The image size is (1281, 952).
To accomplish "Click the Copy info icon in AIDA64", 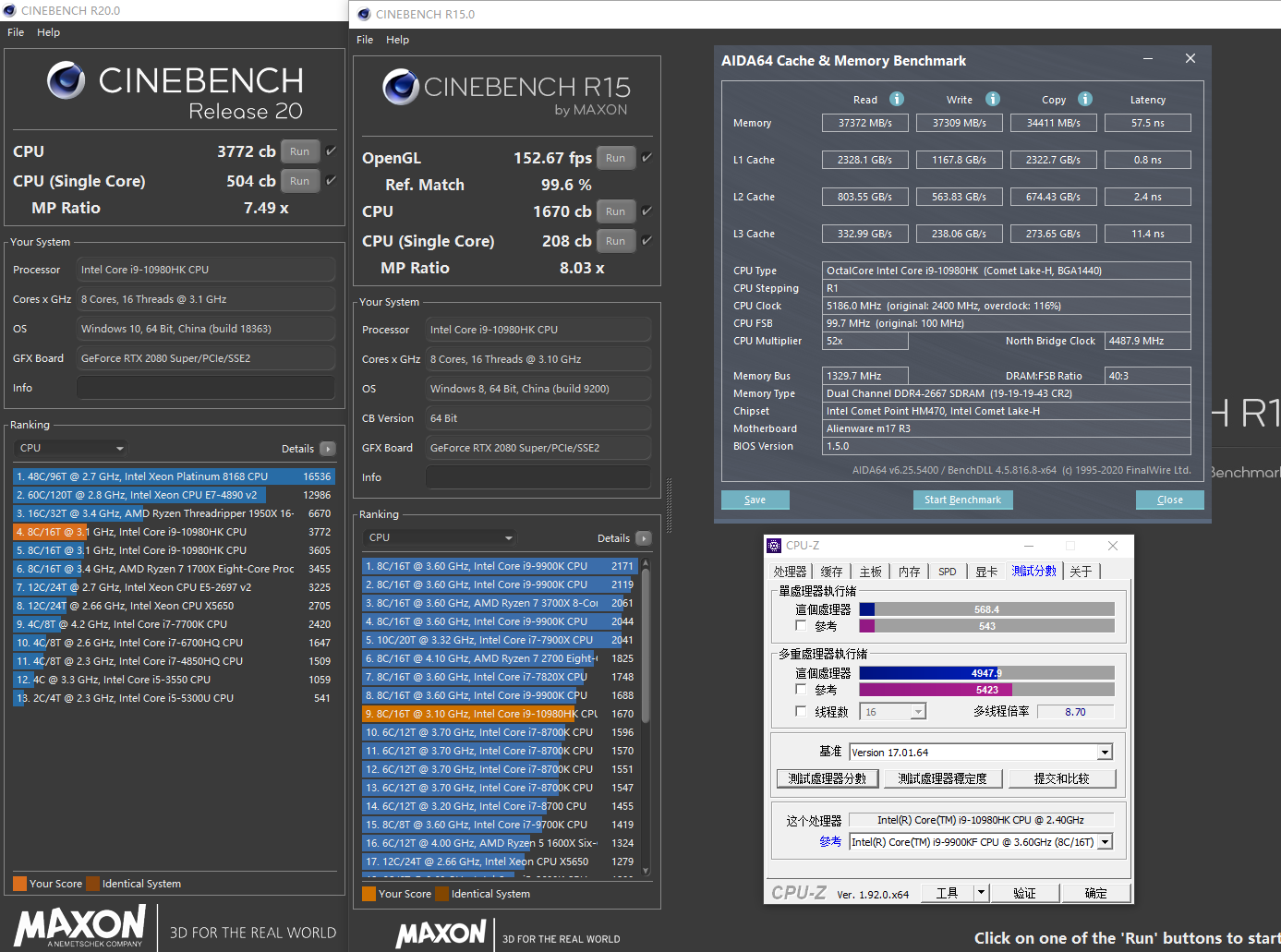I will [x=1085, y=99].
